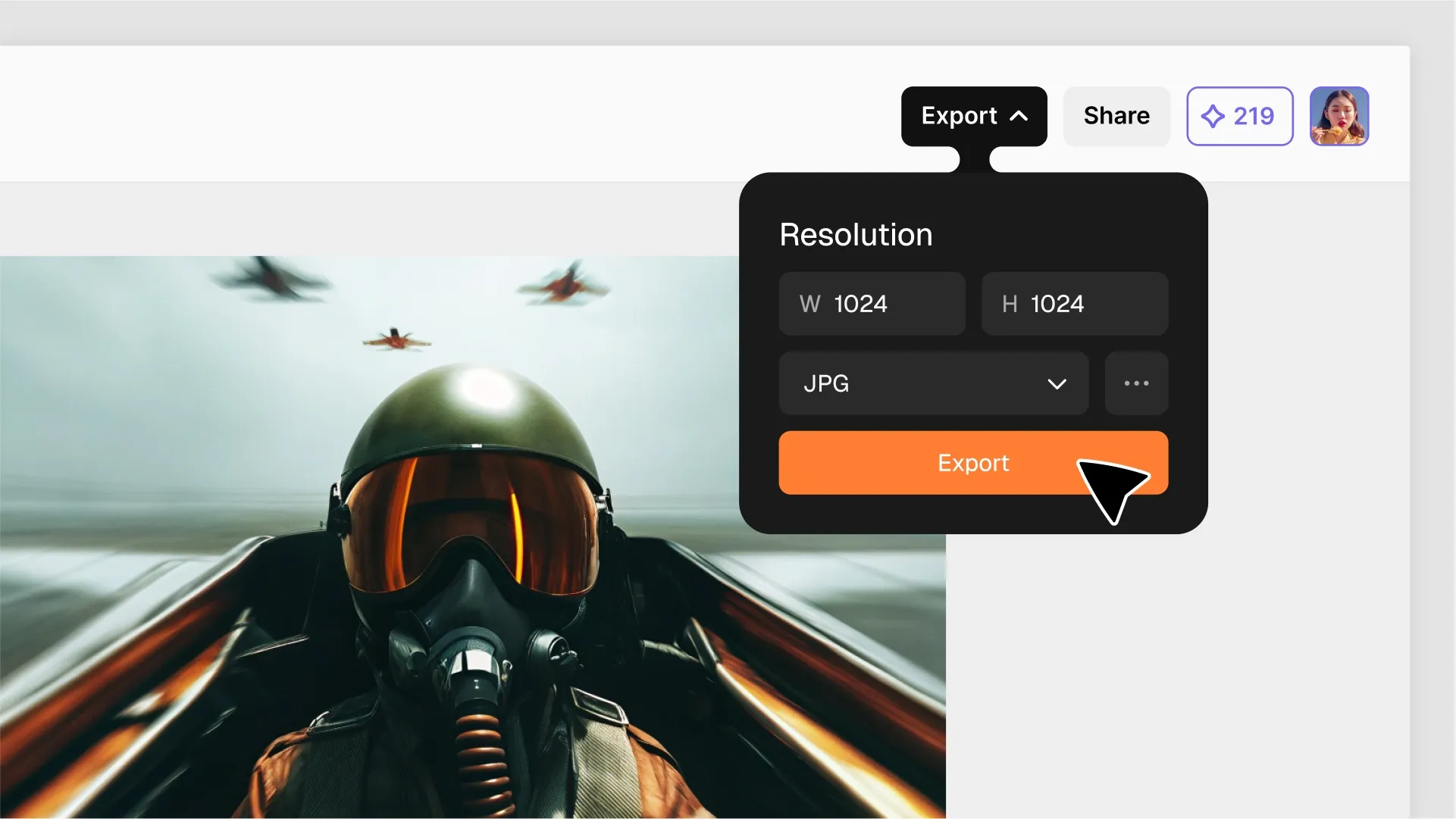Open more options three-dot button
This screenshot has height=819, width=1456.
(x=1135, y=383)
